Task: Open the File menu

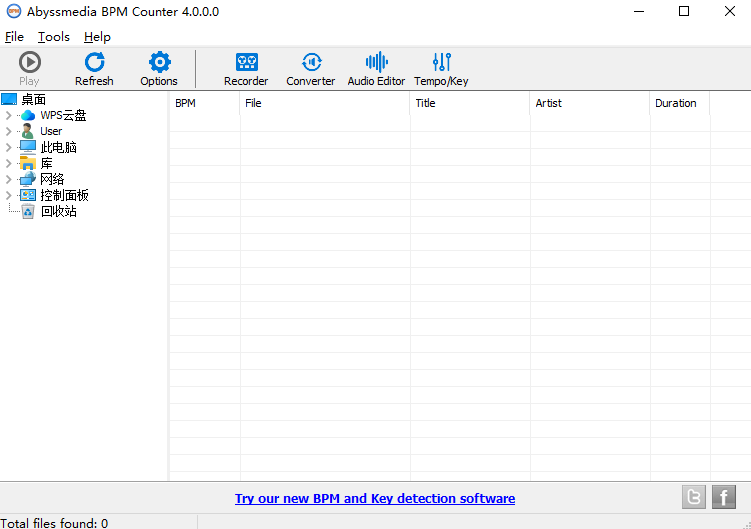Action: (14, 37)
